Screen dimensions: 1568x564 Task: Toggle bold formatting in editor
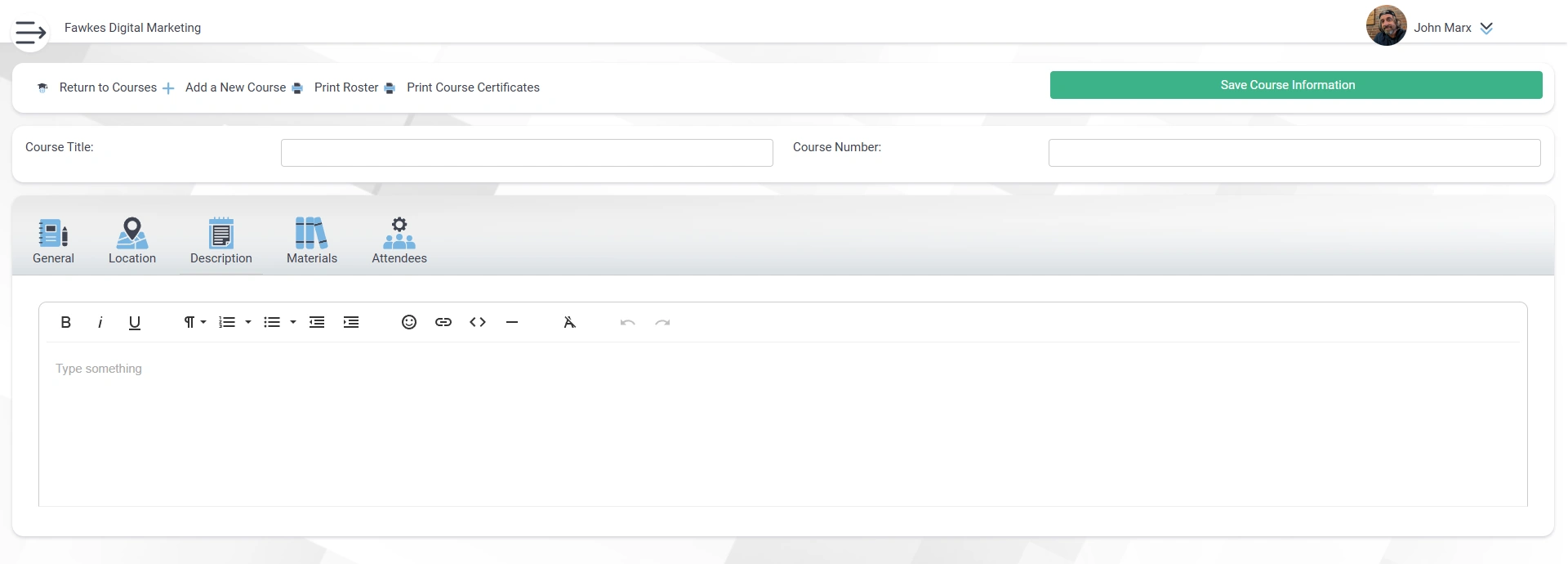point(66,322)
